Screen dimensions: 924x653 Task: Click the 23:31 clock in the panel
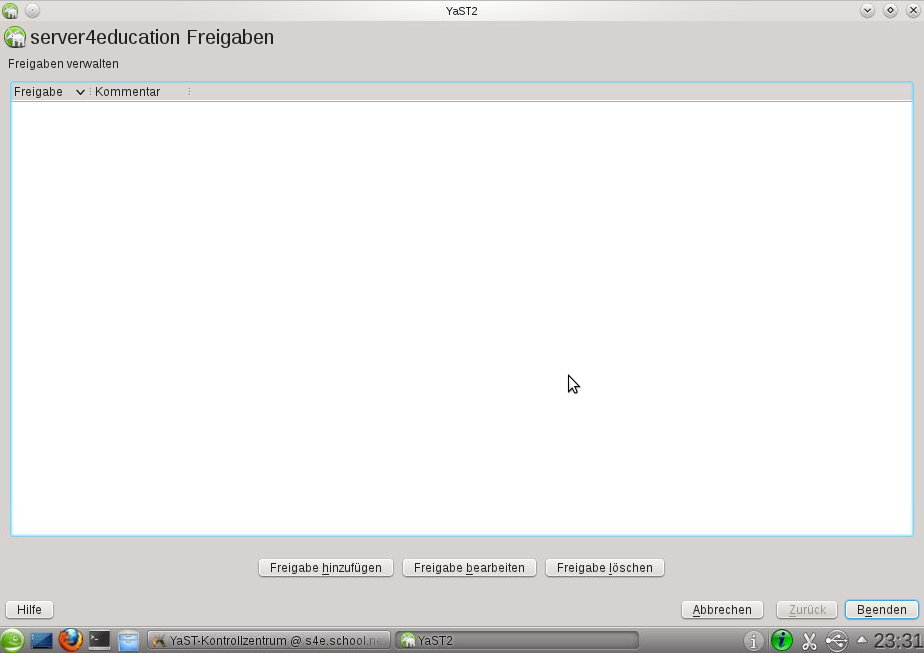897,640
